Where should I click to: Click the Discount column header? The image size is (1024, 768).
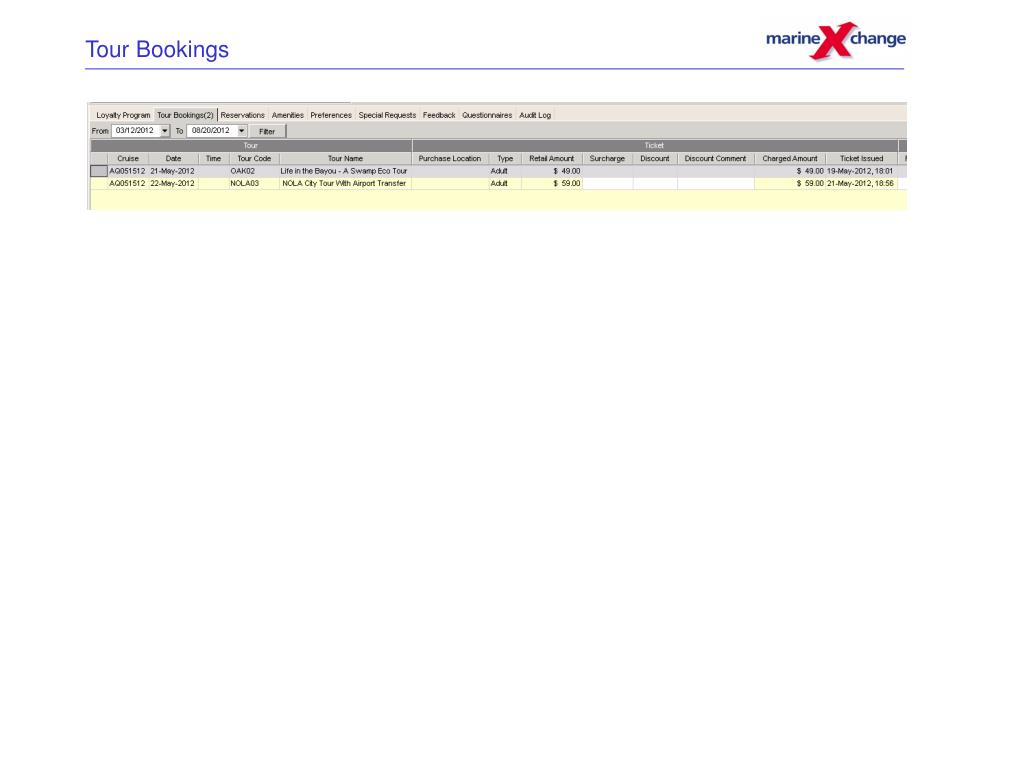coord(655,159)
